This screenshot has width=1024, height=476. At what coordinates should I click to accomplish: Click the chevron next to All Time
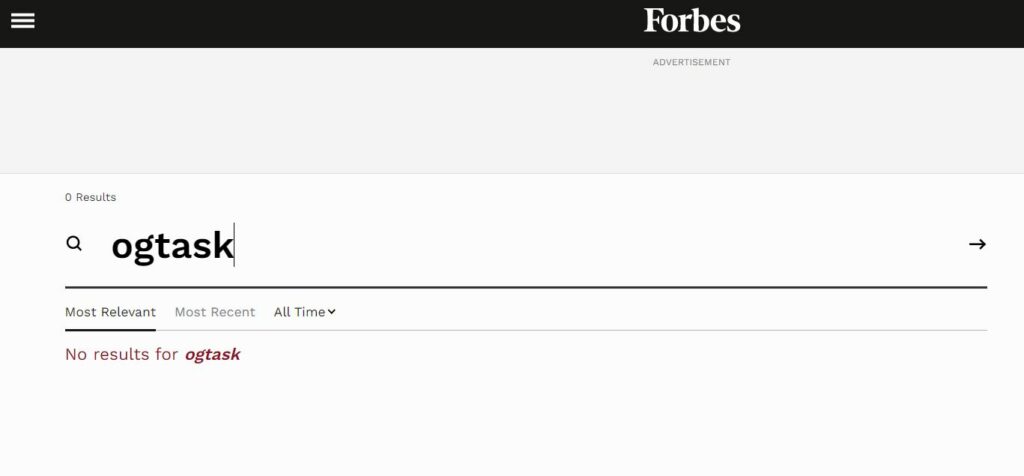[x=332, y=312]
